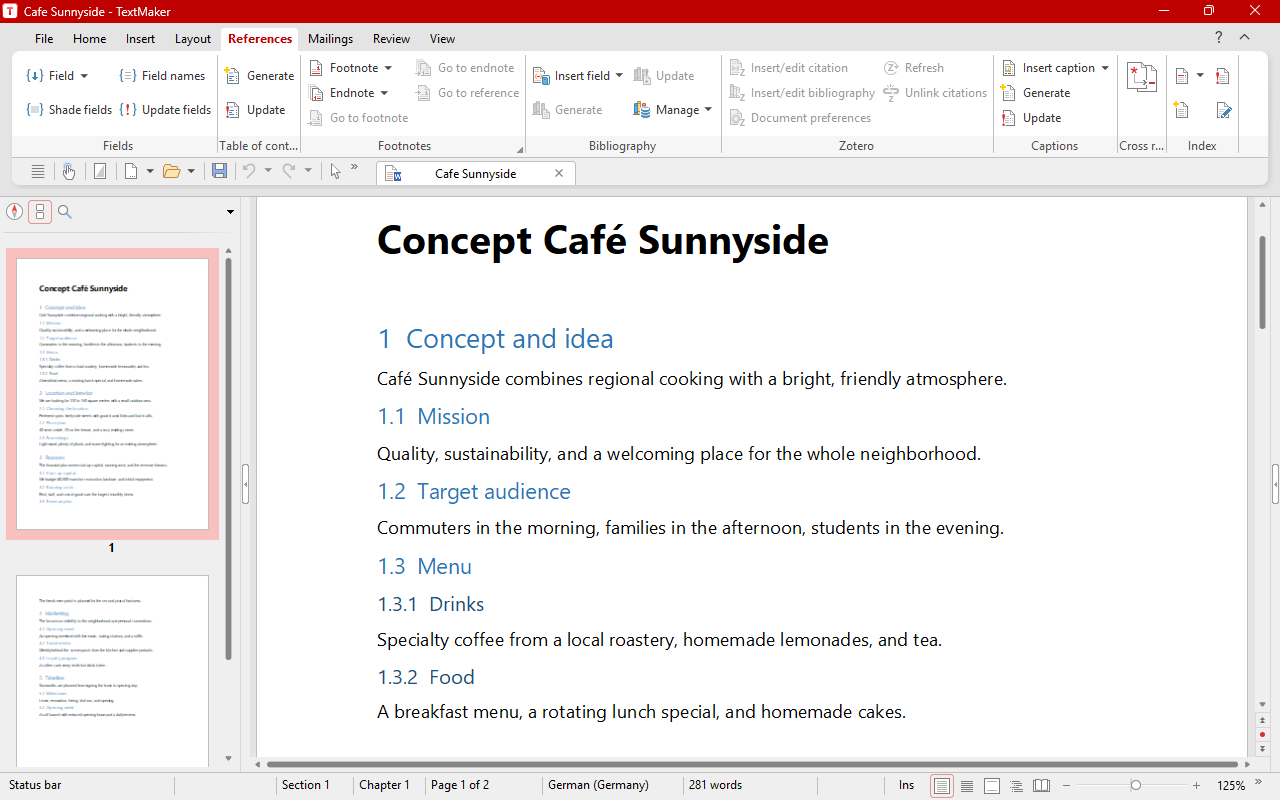Switch to the View ribbon tab

(x=442, y=39)
